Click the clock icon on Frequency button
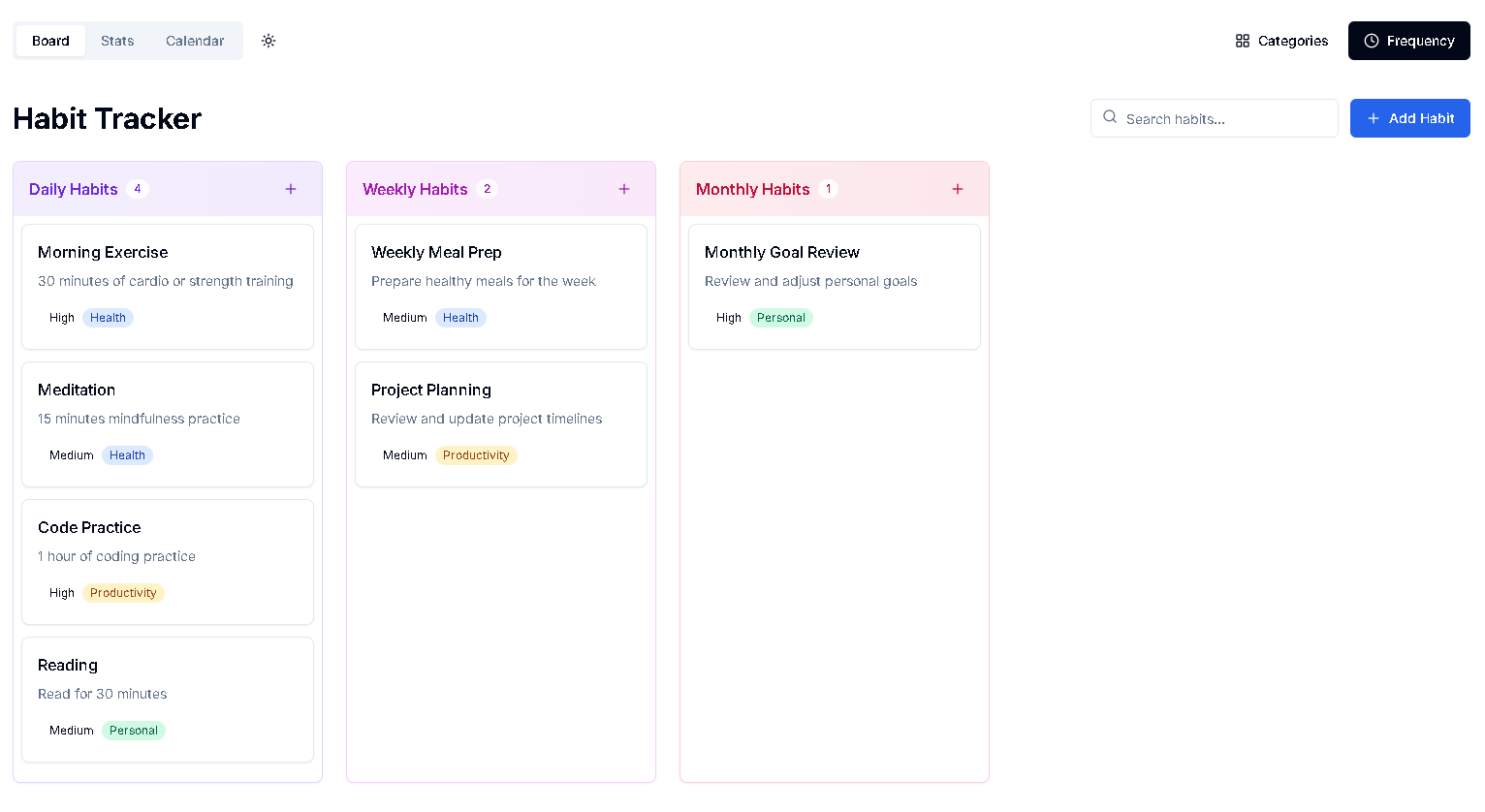This screenshot has width=1485, height=812. pos(1372,41)
